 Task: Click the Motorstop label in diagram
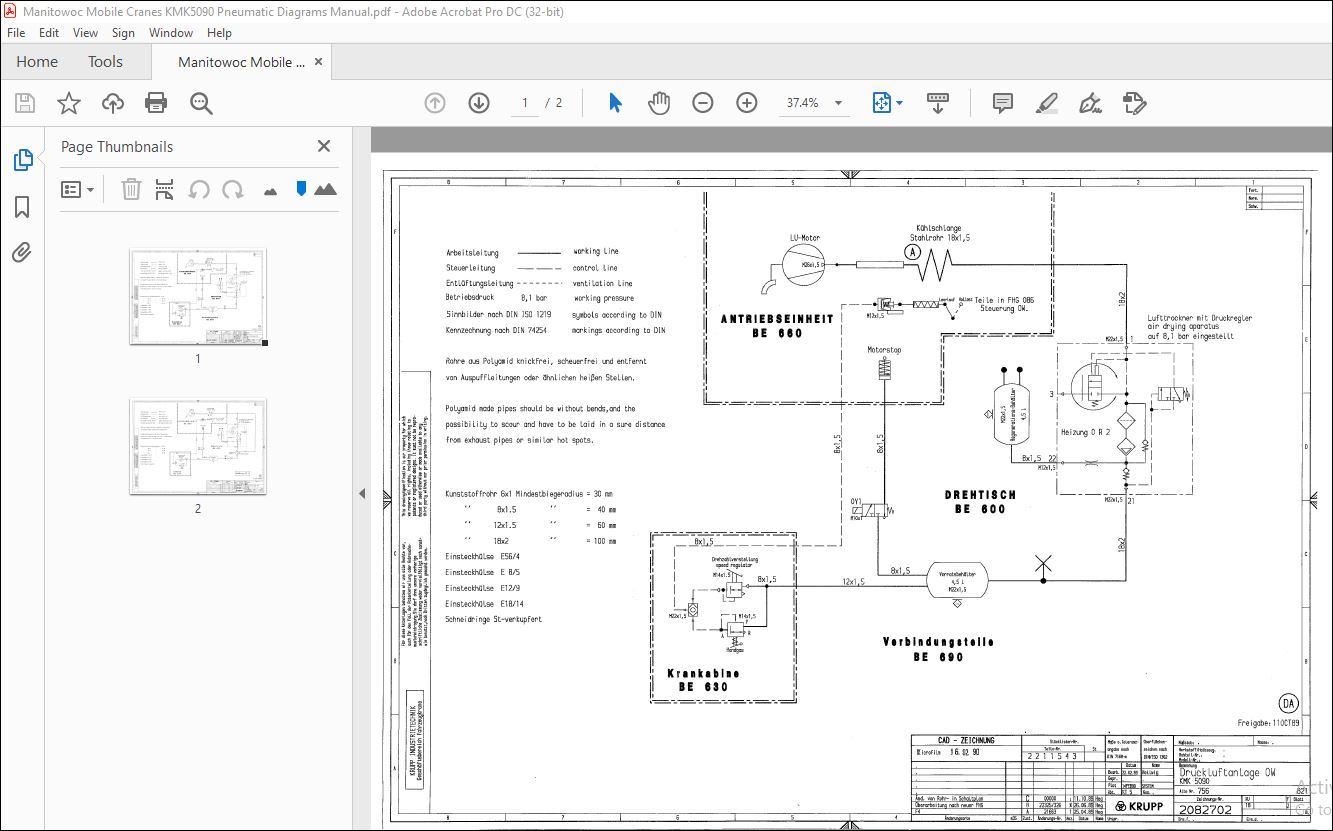click(883, 349)
